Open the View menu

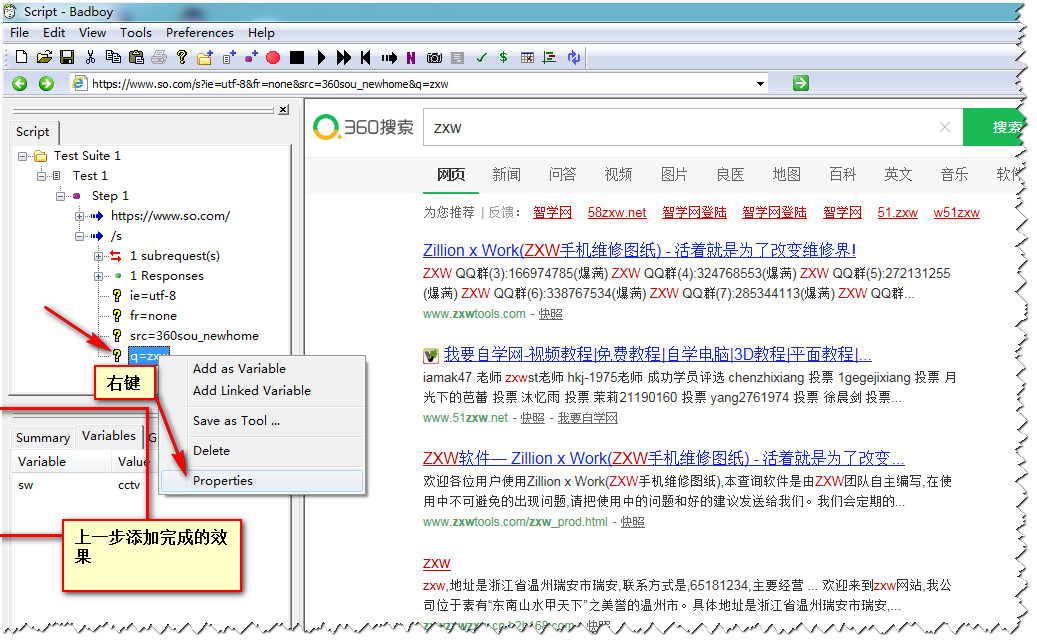click(92, 32)
